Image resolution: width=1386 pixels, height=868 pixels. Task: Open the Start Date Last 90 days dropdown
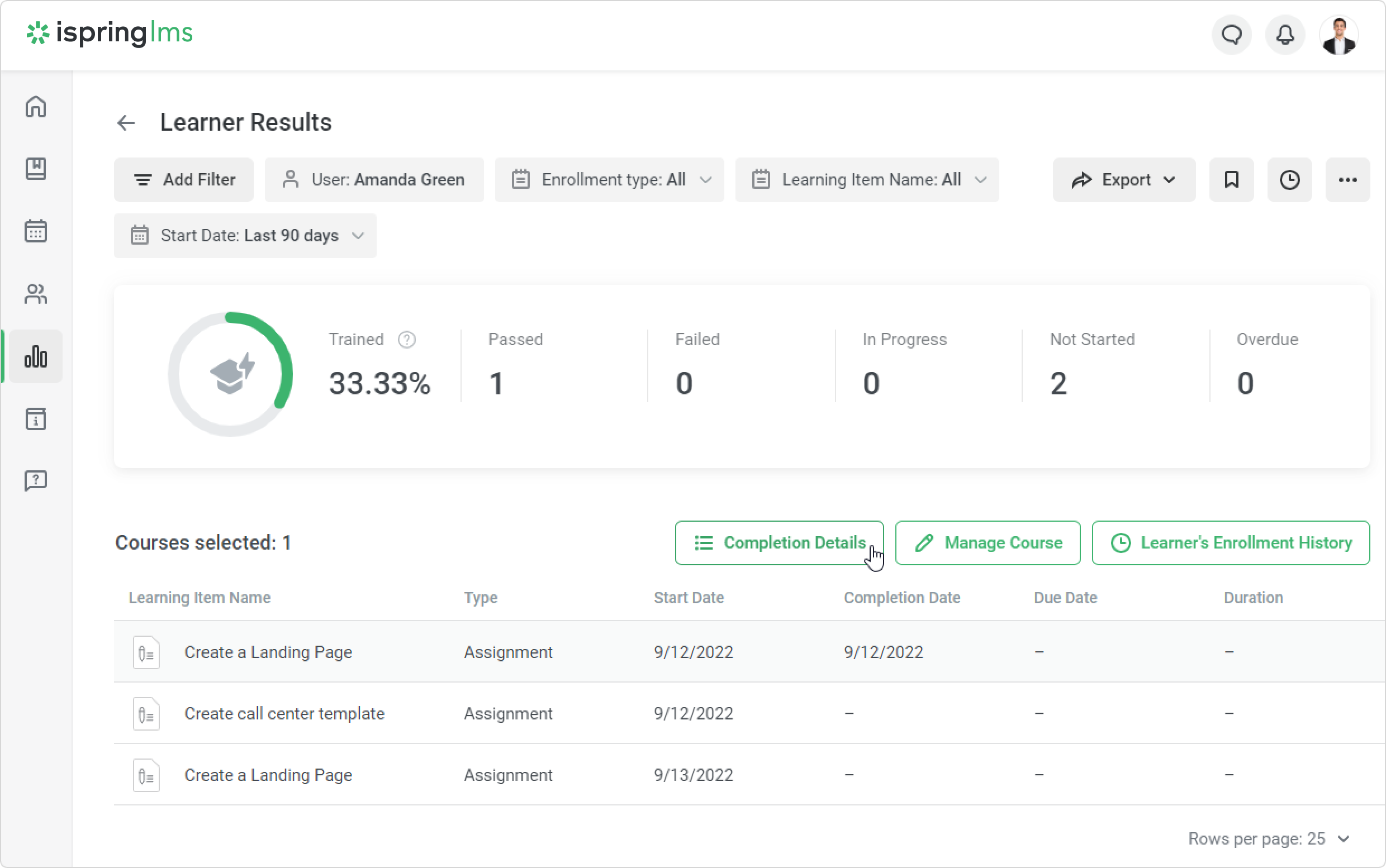(245, 236)
